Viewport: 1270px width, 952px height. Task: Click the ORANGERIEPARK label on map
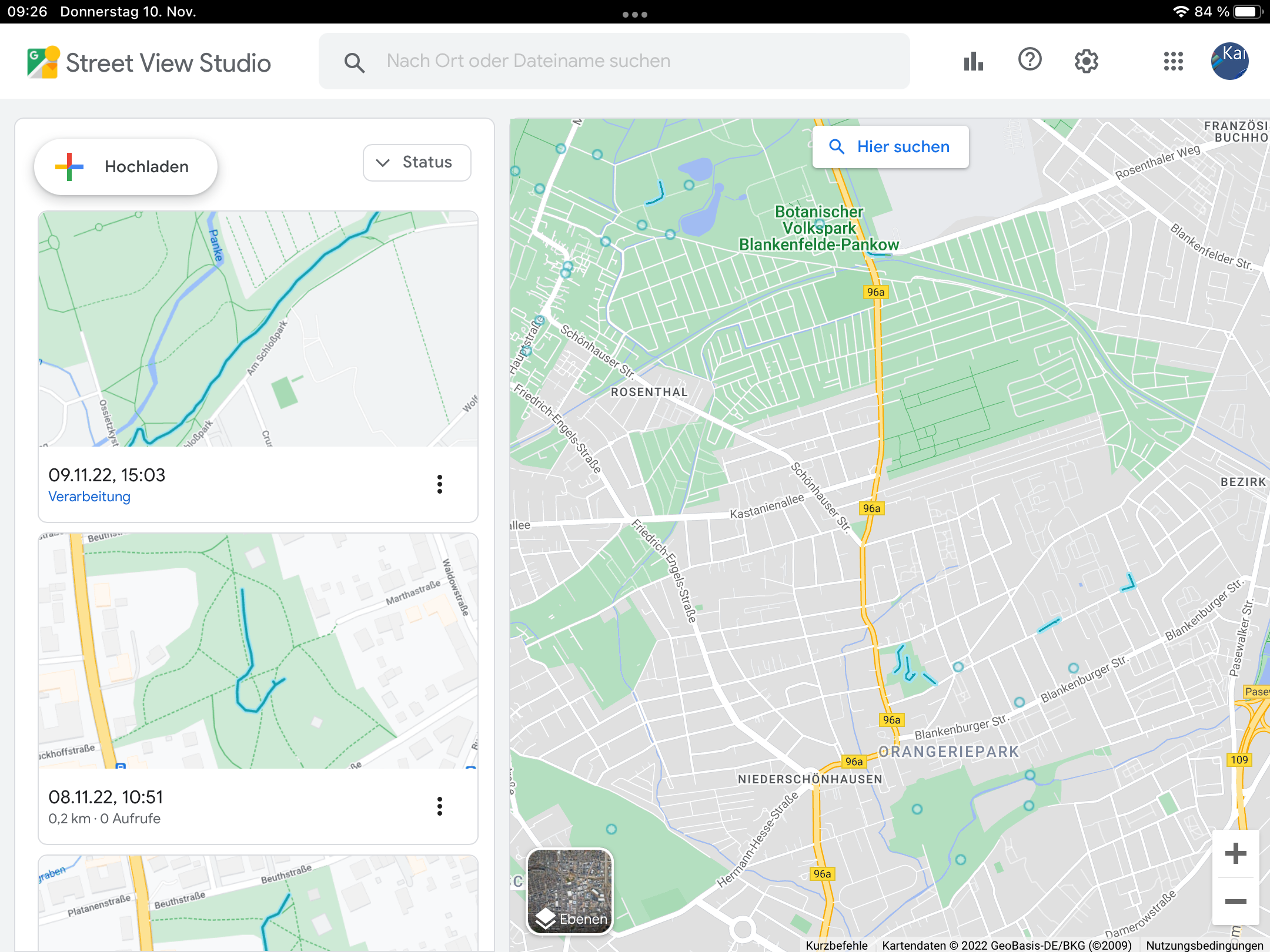948,752
